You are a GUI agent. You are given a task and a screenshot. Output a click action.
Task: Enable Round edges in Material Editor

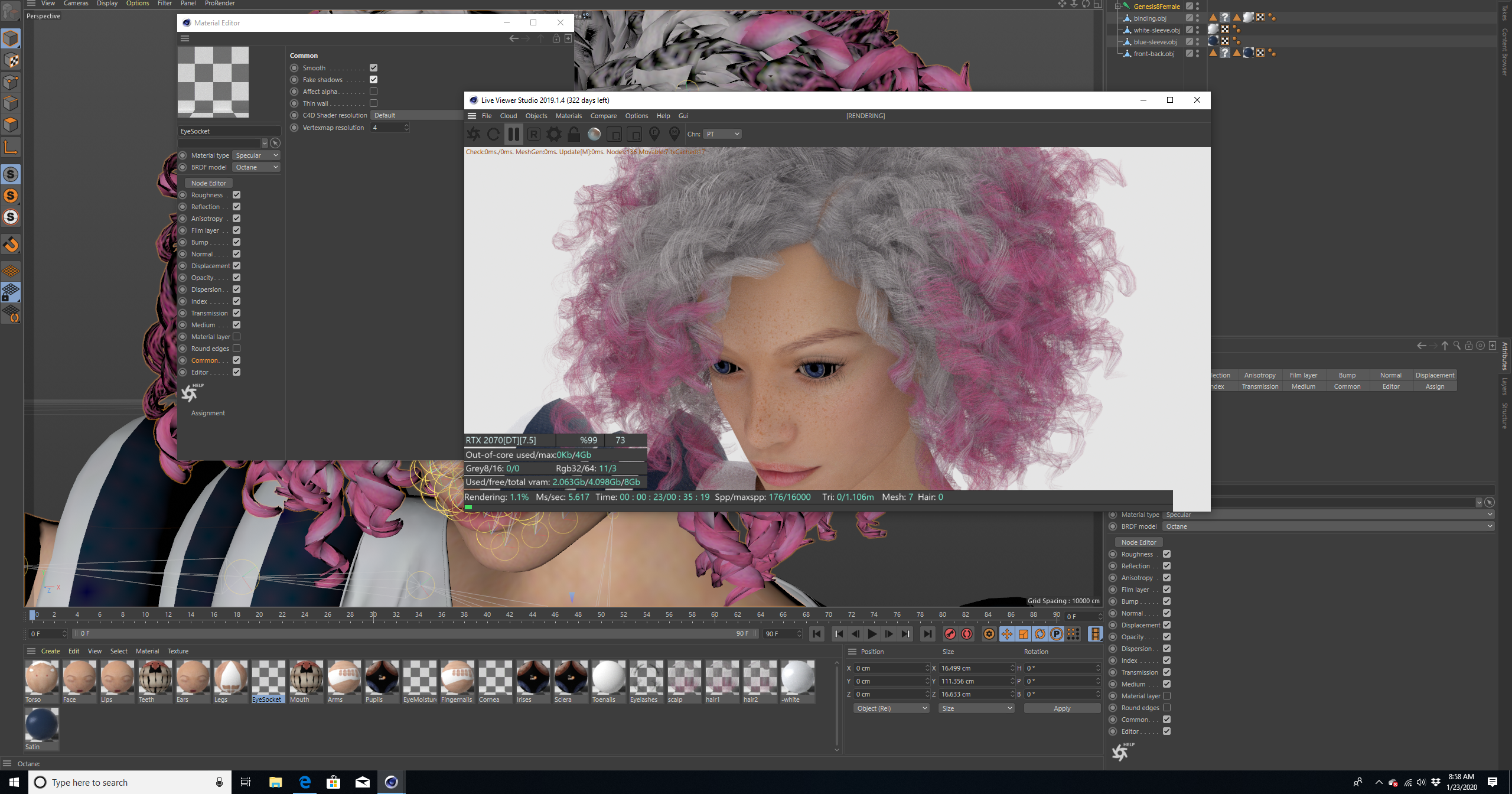pos(236,349)
